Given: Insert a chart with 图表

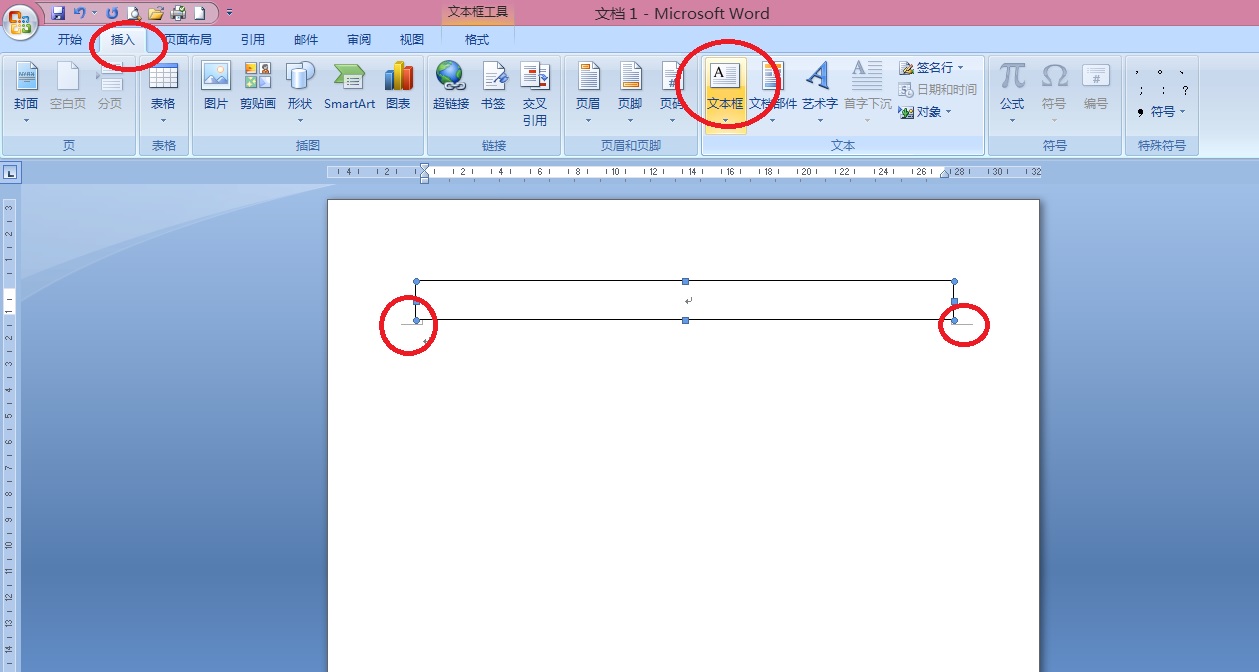Looking at the screenshot, I should coord(398,87).
